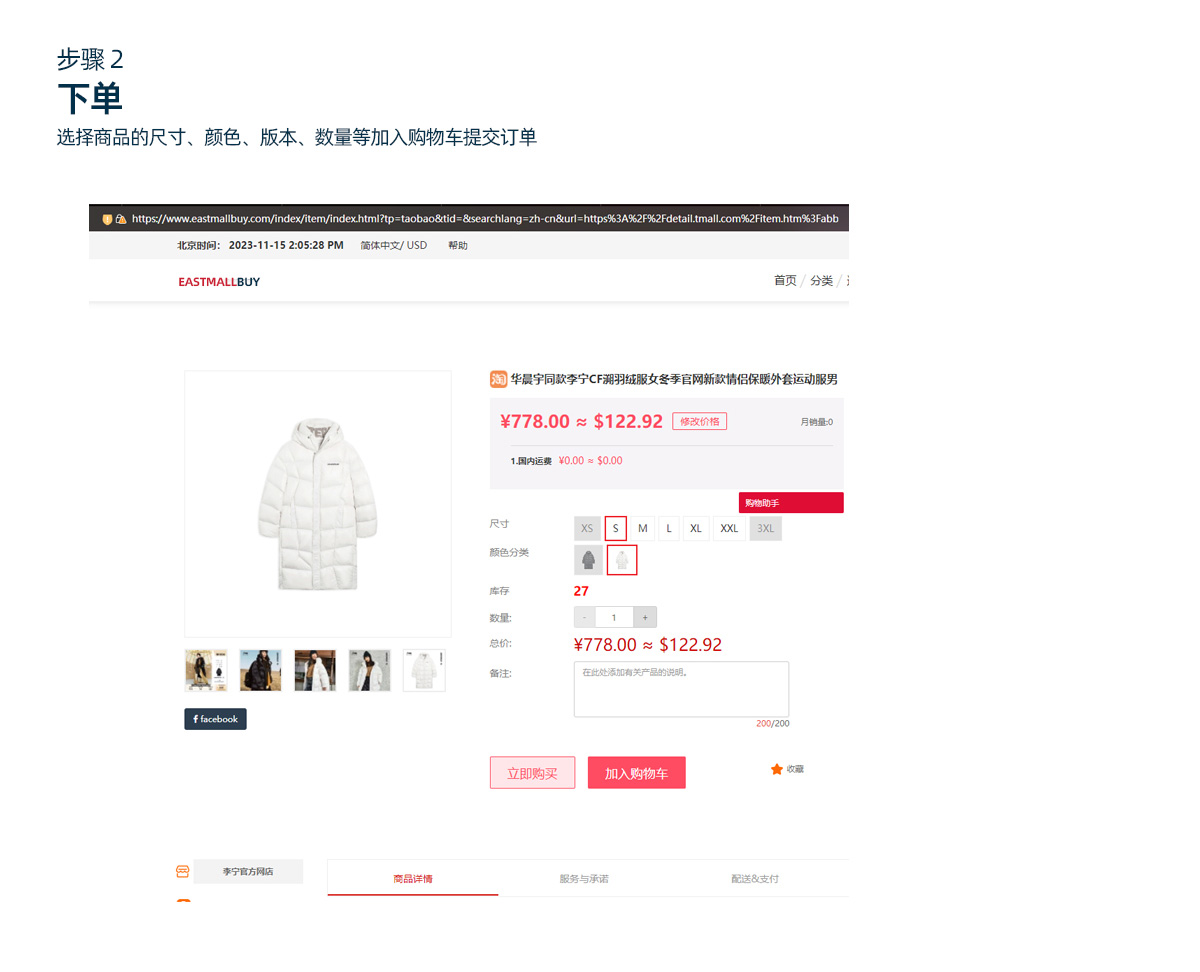Image resolution: width=1200 pixels, height=972 pixels.
Task: Click the 修改价格 modify price button
Action: [700, 421]
